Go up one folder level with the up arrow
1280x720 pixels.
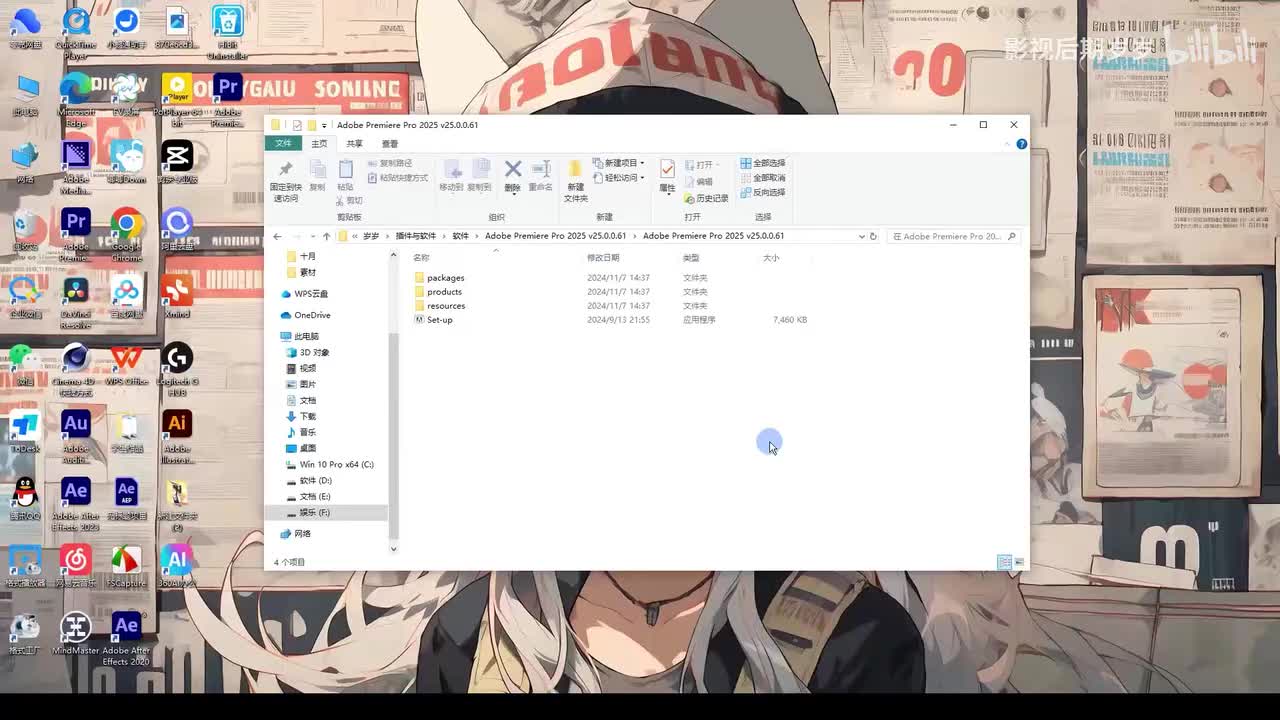tap(326, 236)
